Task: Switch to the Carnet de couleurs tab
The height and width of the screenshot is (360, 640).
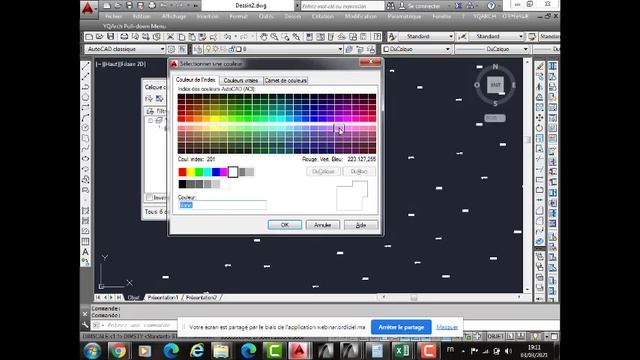Action: (x=285, y=80)
